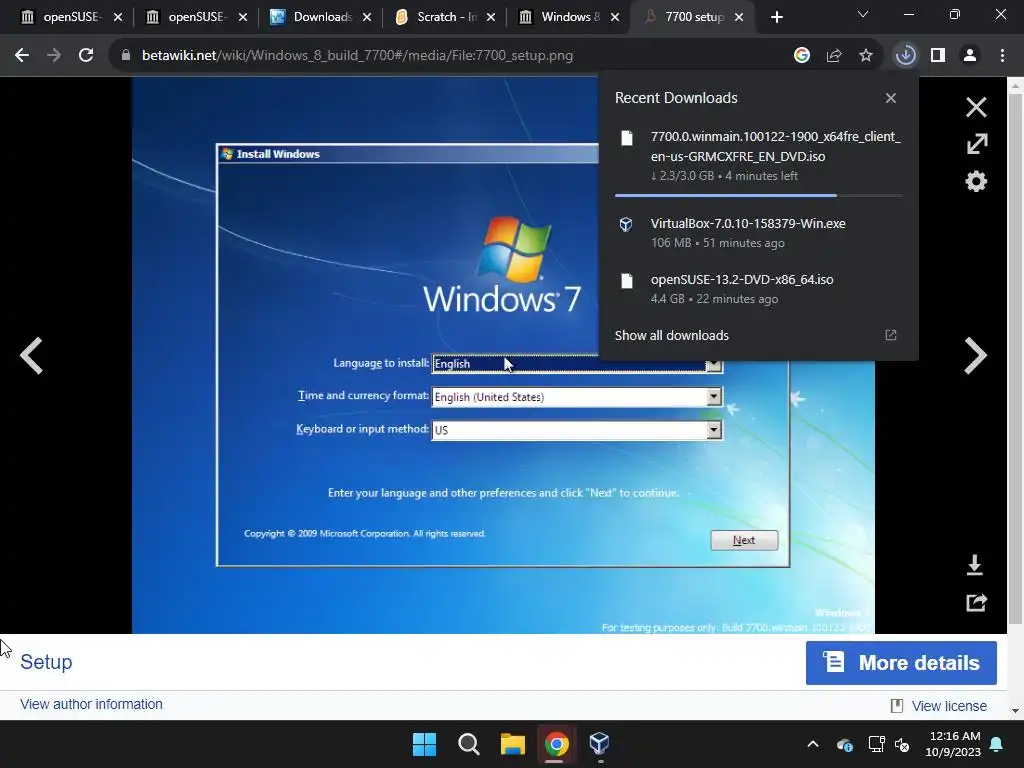This screenshot has width=1024, height=768.
Task: Enter fullscreen with the expand arrows icon
Action: point(976,144)
